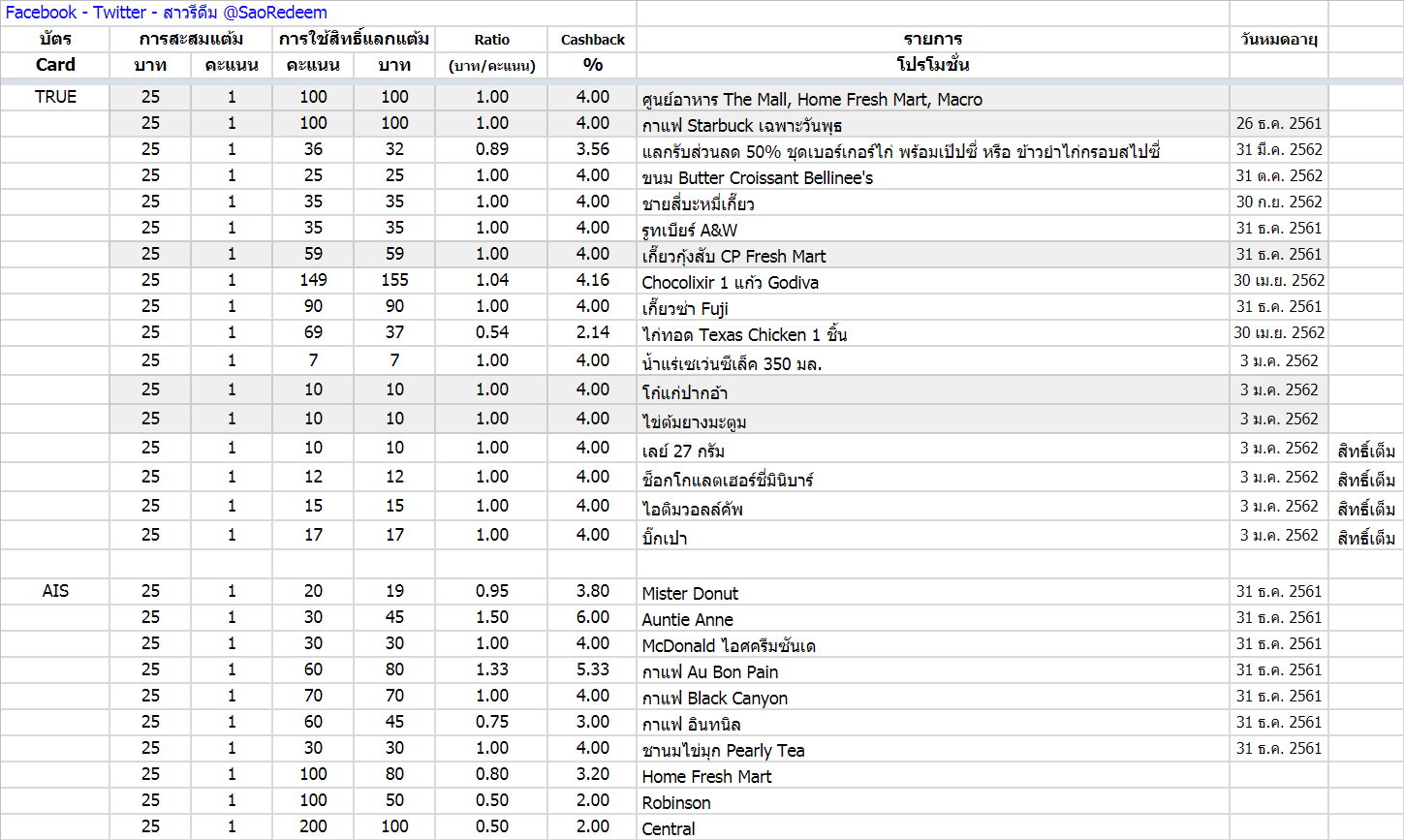Click the '350 มล.' mineral water cell
The width and height of the screenshot is (1404, 840).
pos(933,361)
